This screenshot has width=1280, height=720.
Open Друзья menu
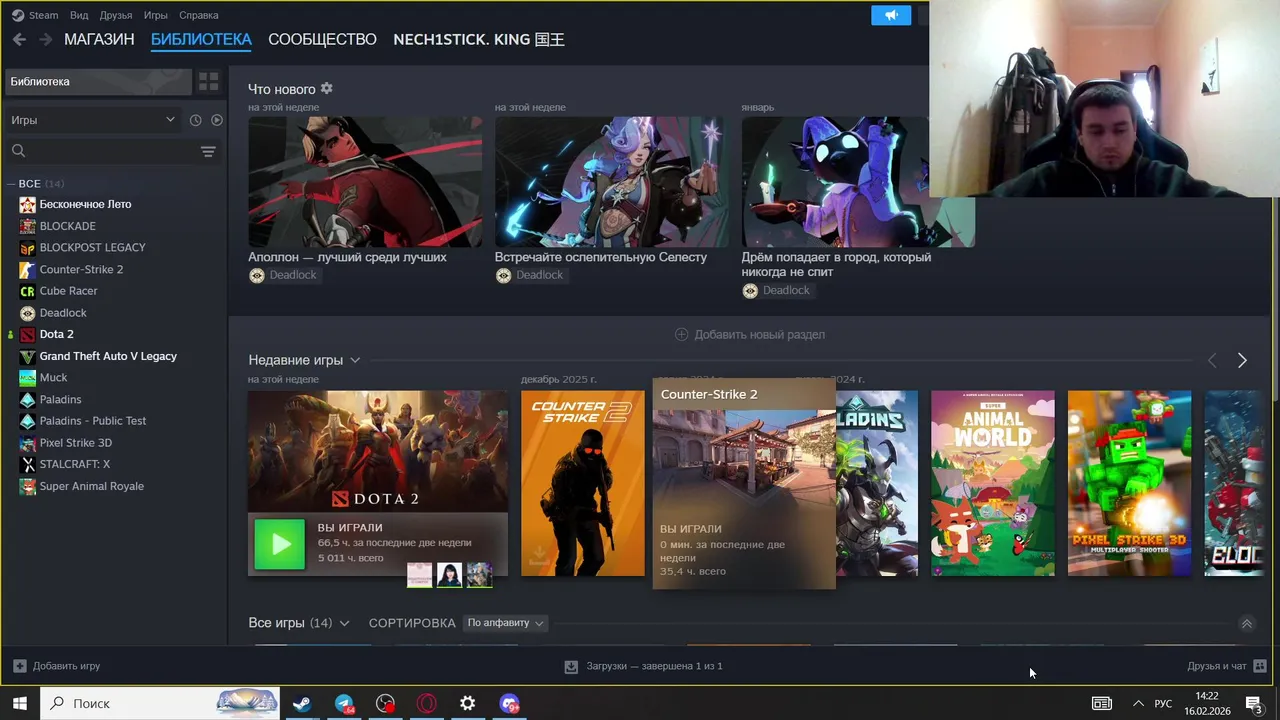[116, 15]
